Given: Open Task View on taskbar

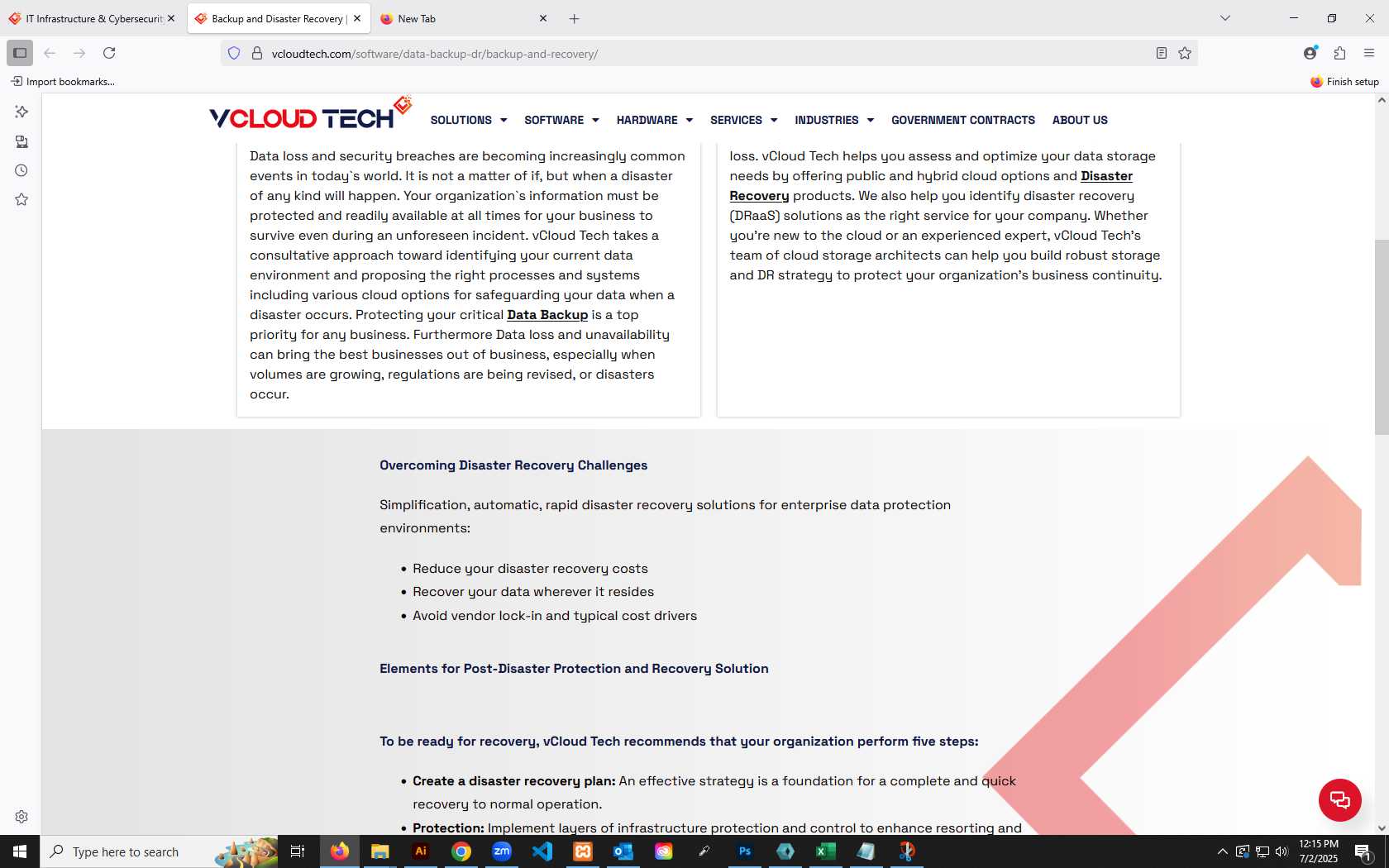Looking at the screenshot, I should [x=298, y=851].
